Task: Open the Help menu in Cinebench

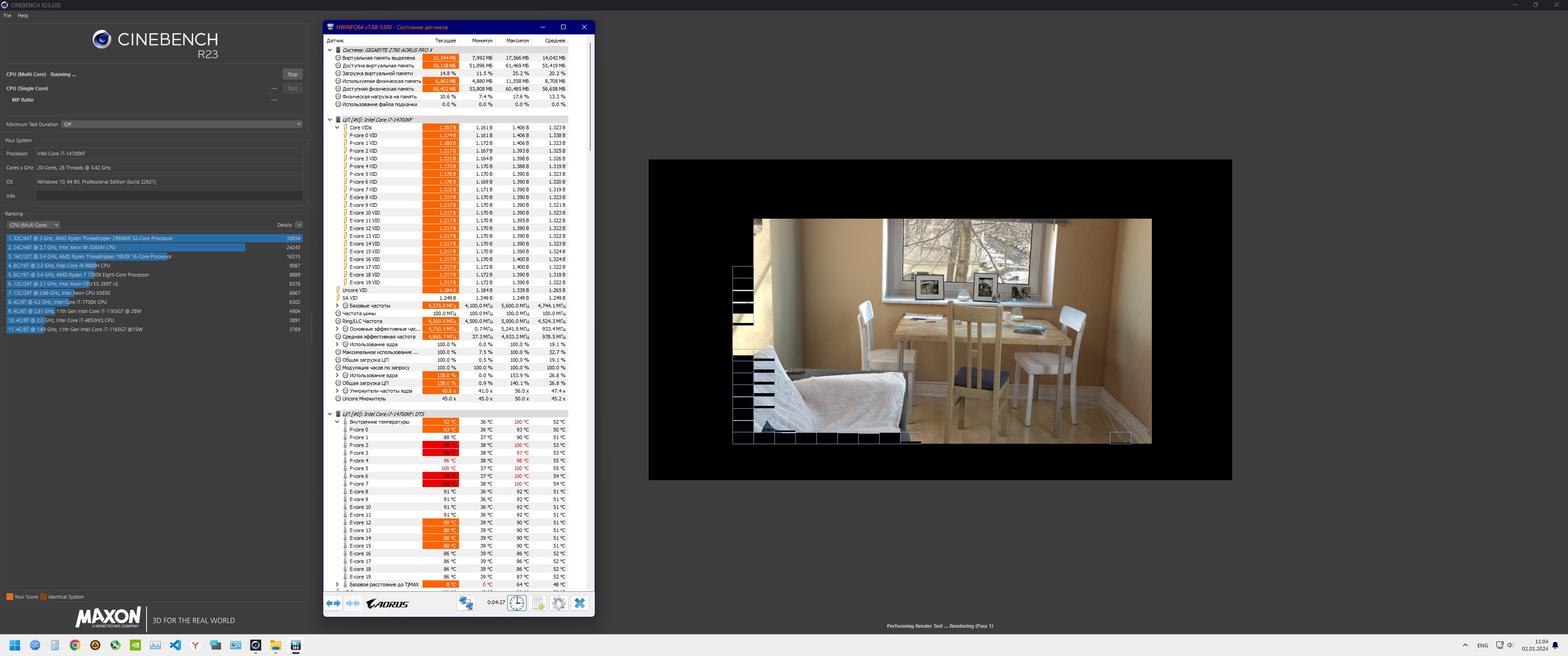Action: click(23, 16)
